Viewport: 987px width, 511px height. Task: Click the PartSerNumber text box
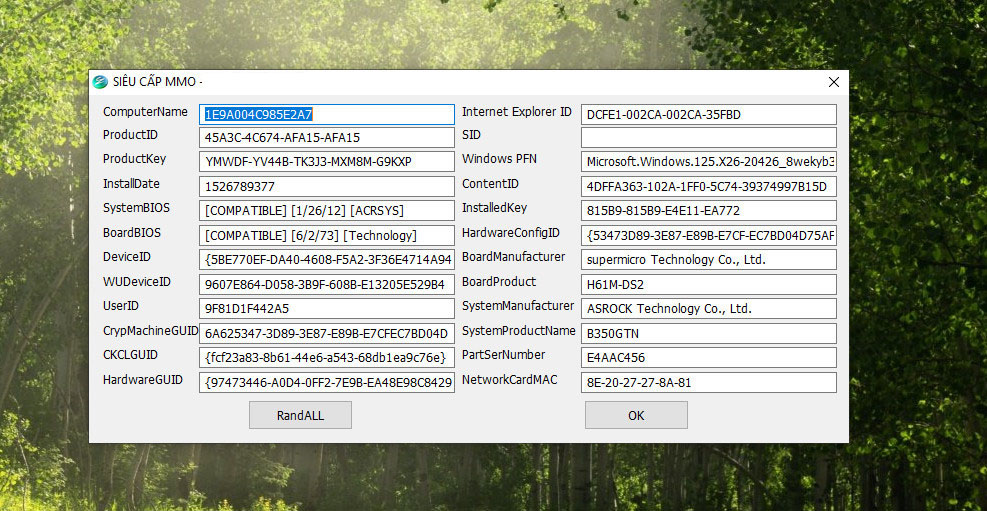click(709, 357)
